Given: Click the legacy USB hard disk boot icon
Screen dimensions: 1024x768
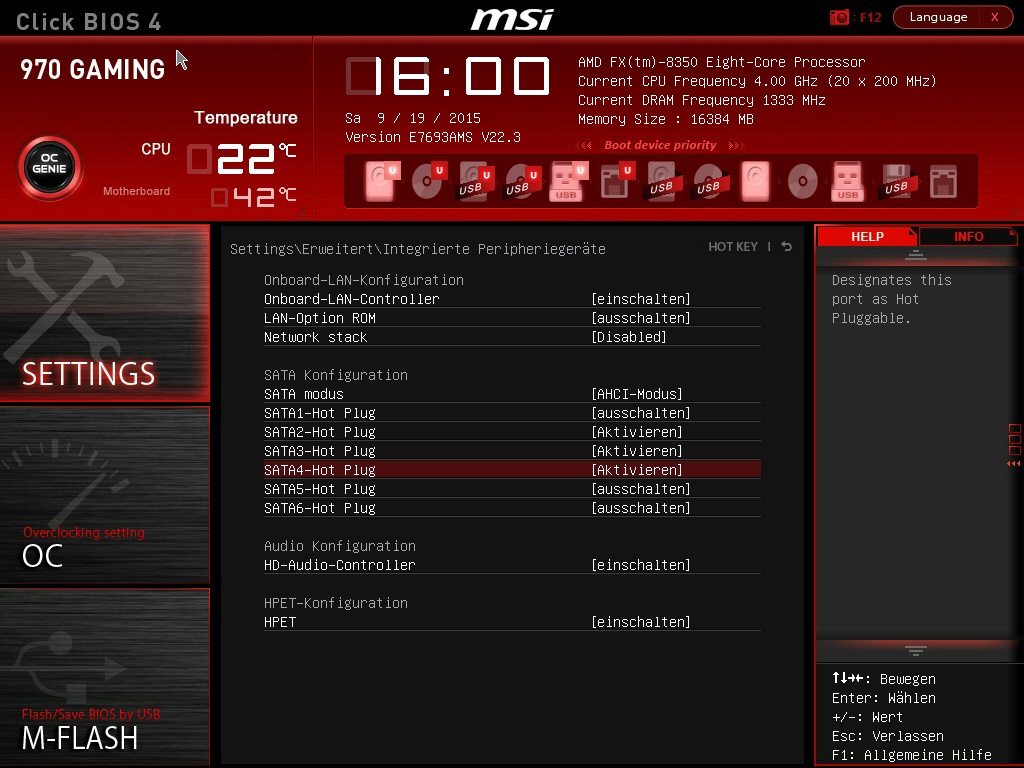Looking at the screenshot, I should [x=665, y=181].
